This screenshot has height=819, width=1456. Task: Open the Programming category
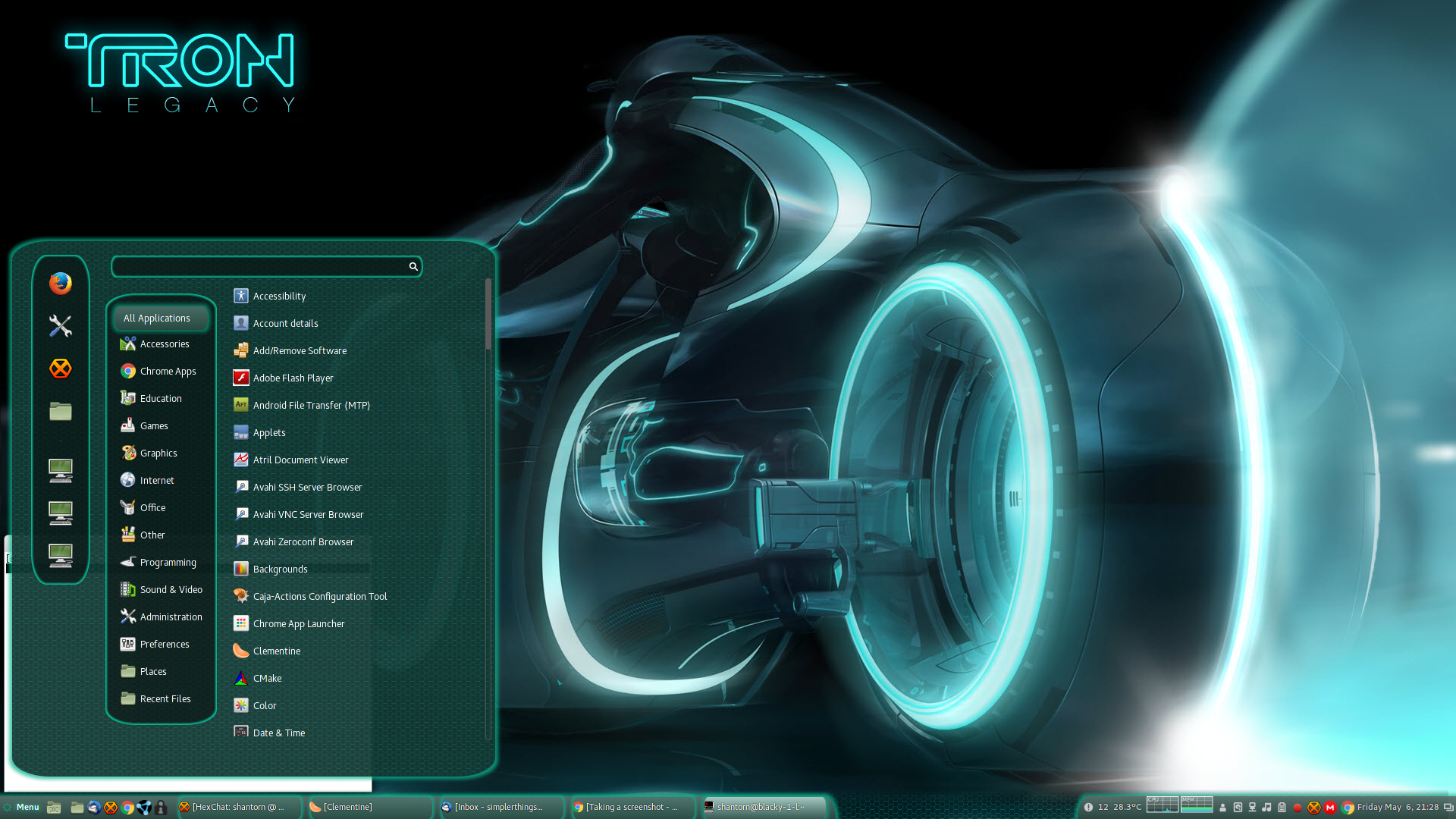tap(161, 563)
